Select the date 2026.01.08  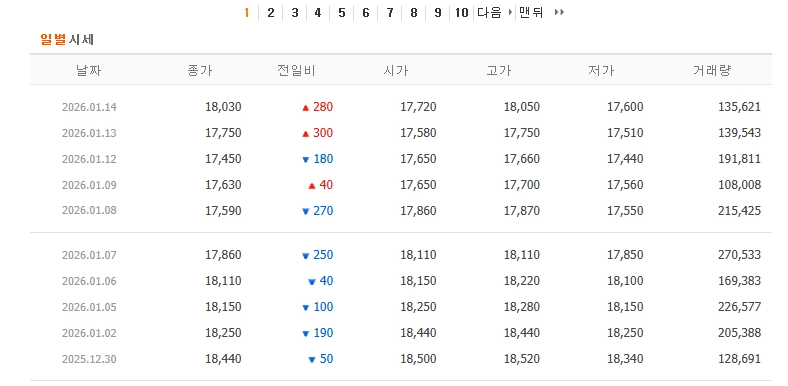pyautogui.click(x=89, y=211)
